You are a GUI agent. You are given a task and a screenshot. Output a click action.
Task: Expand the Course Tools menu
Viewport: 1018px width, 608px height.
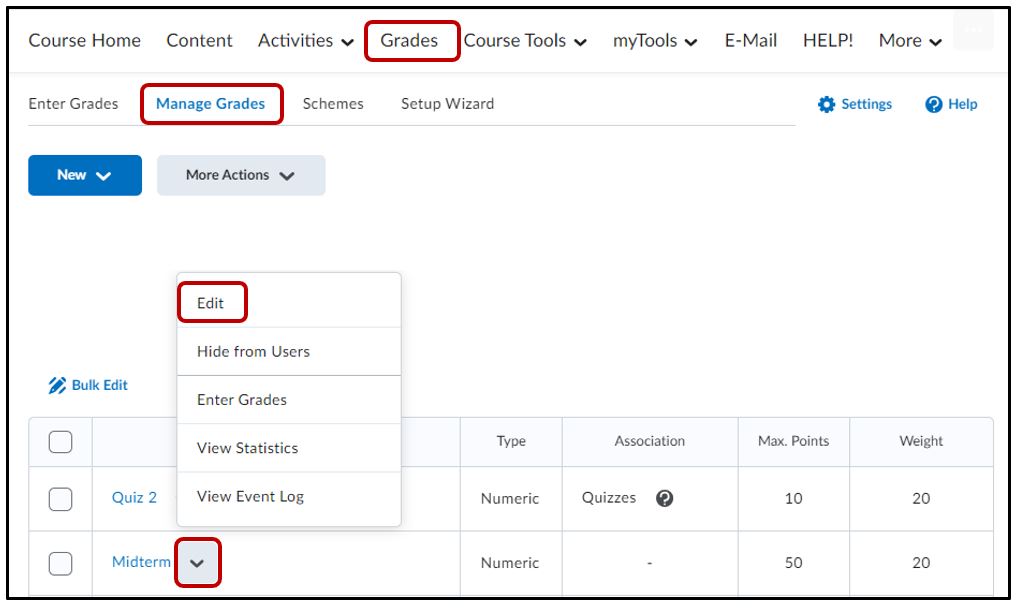[x=525, y=41]
